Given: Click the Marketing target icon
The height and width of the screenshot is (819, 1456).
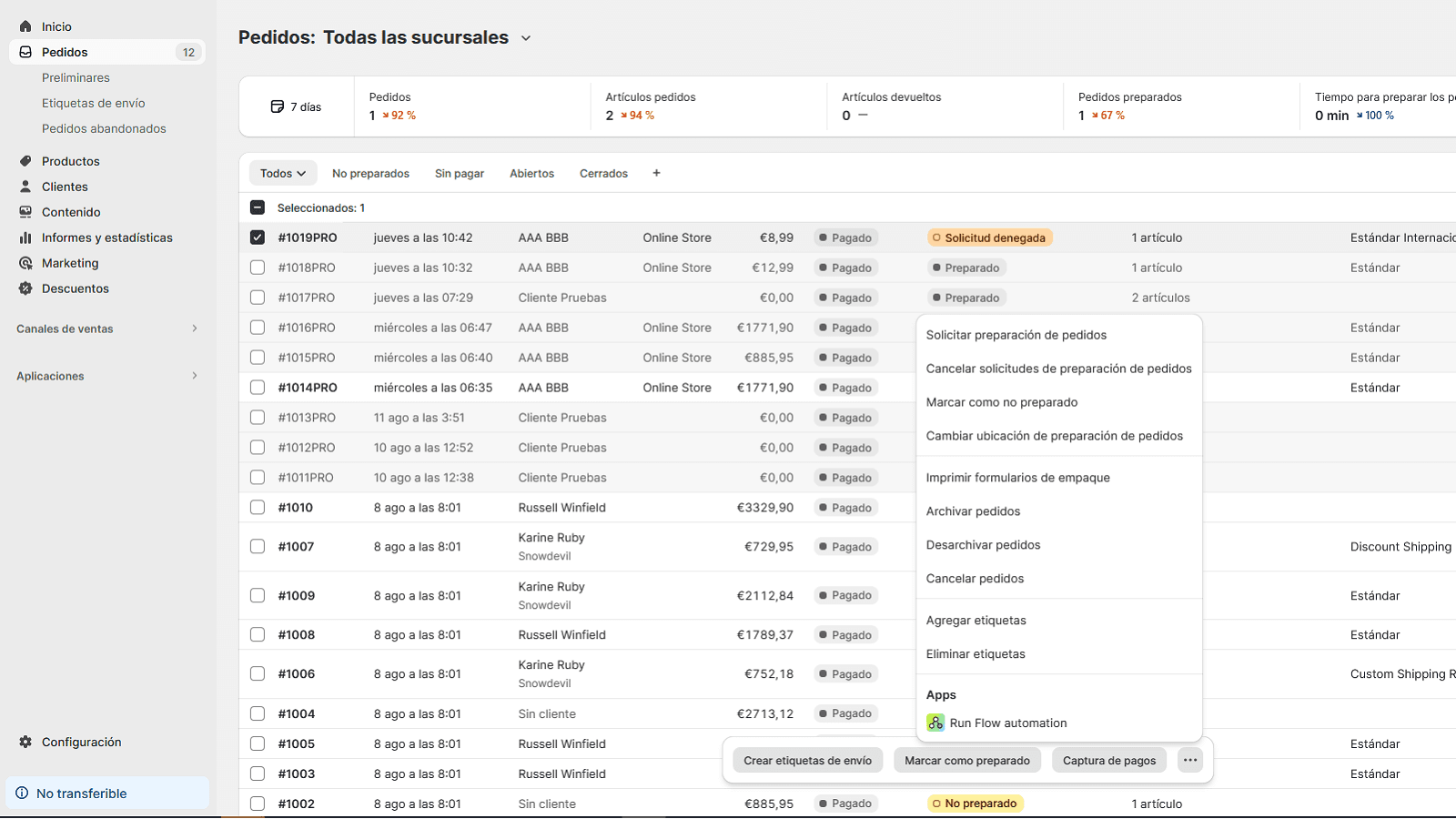Looking at the screenshot, I should tap(25, 263).
